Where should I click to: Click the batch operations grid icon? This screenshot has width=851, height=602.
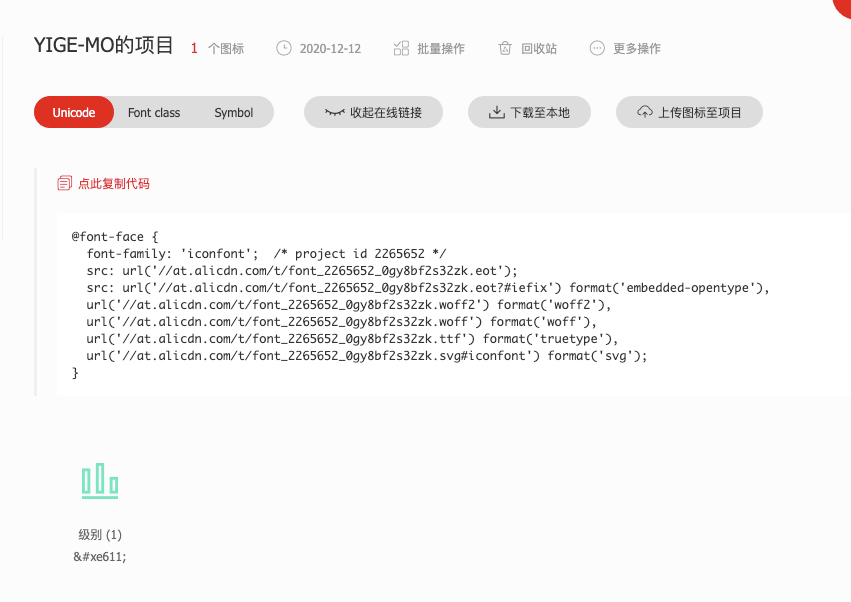pos(401,48)
